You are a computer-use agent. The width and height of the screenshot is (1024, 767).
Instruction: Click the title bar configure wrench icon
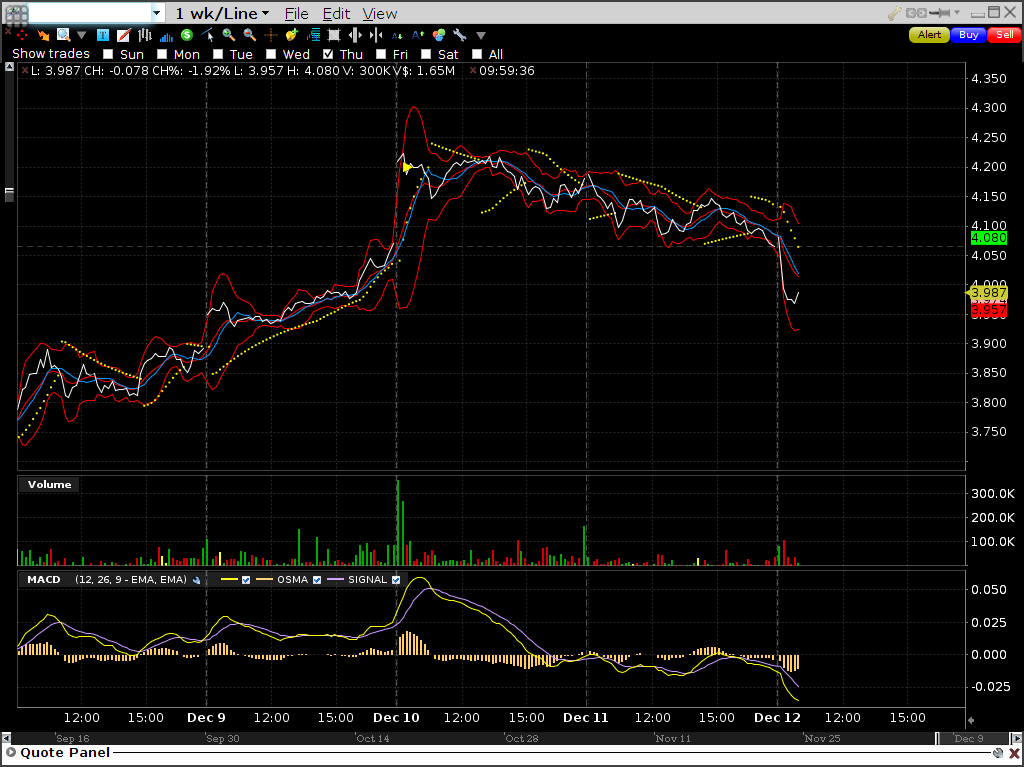(x=895, y=13)
